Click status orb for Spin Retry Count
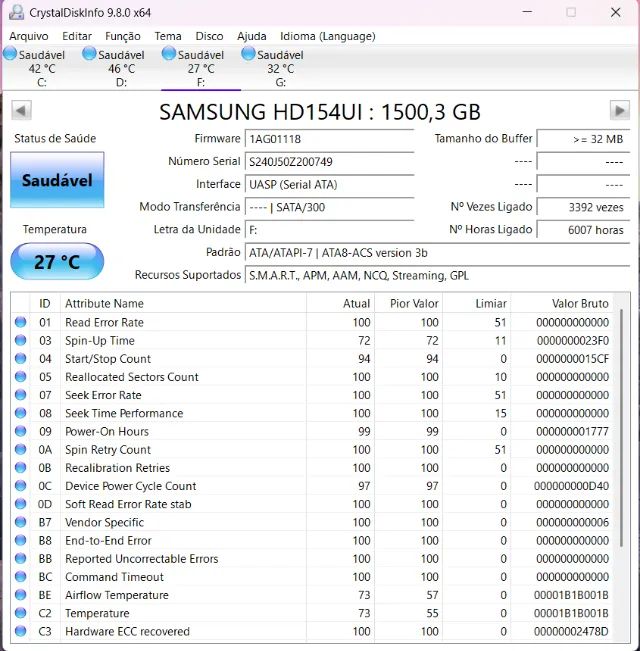 (20, 449)
